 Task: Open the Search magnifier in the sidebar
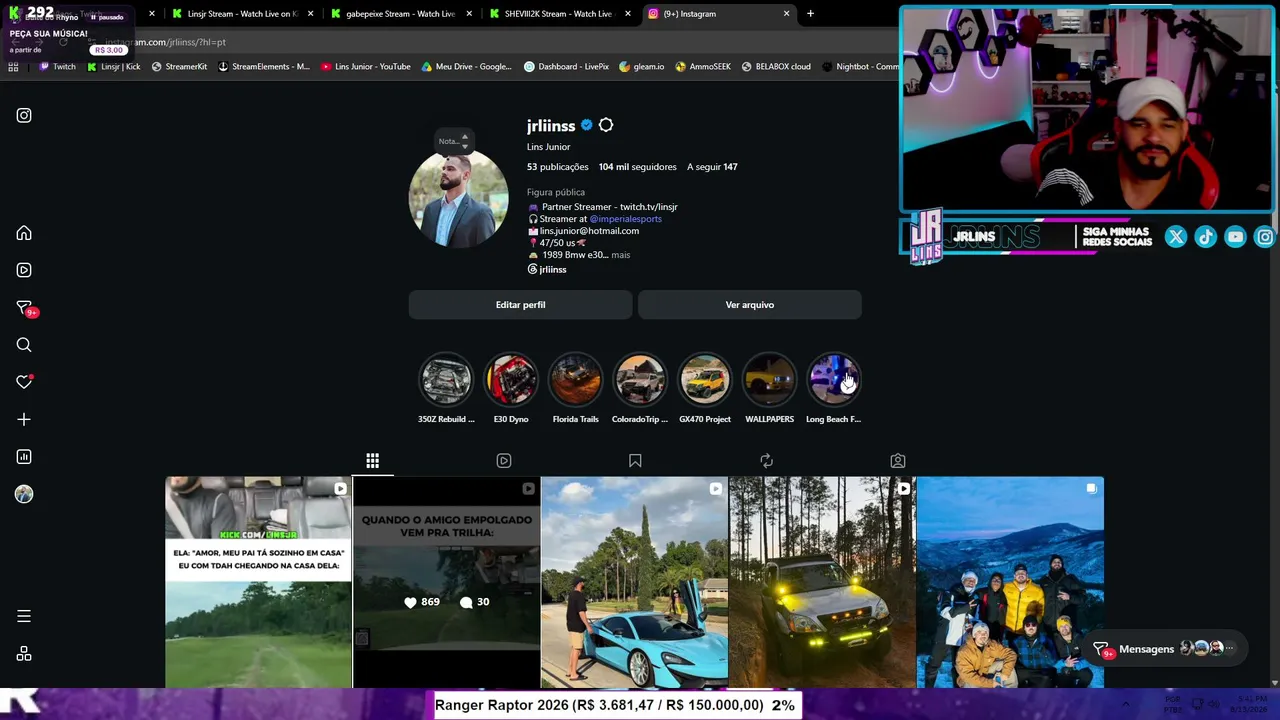tap(24, 345)
